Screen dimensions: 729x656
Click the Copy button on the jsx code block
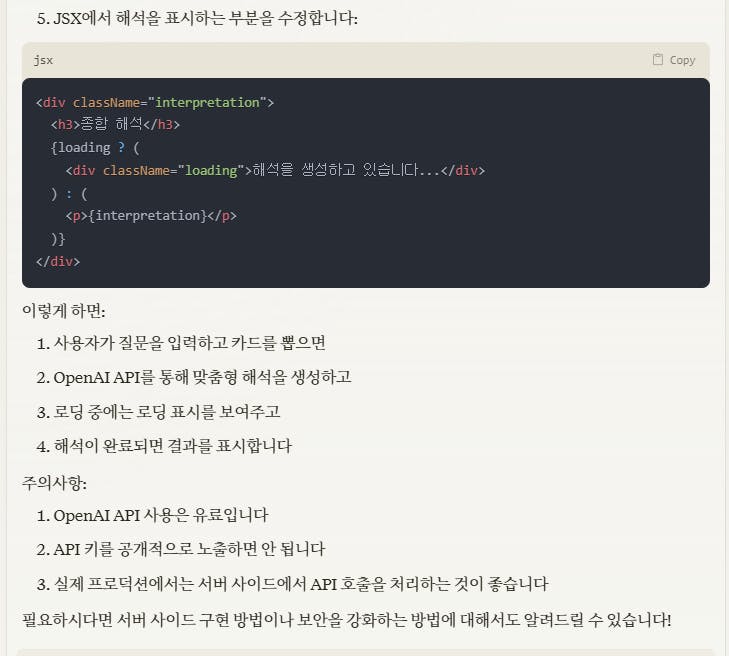click(x=674, y=60)
